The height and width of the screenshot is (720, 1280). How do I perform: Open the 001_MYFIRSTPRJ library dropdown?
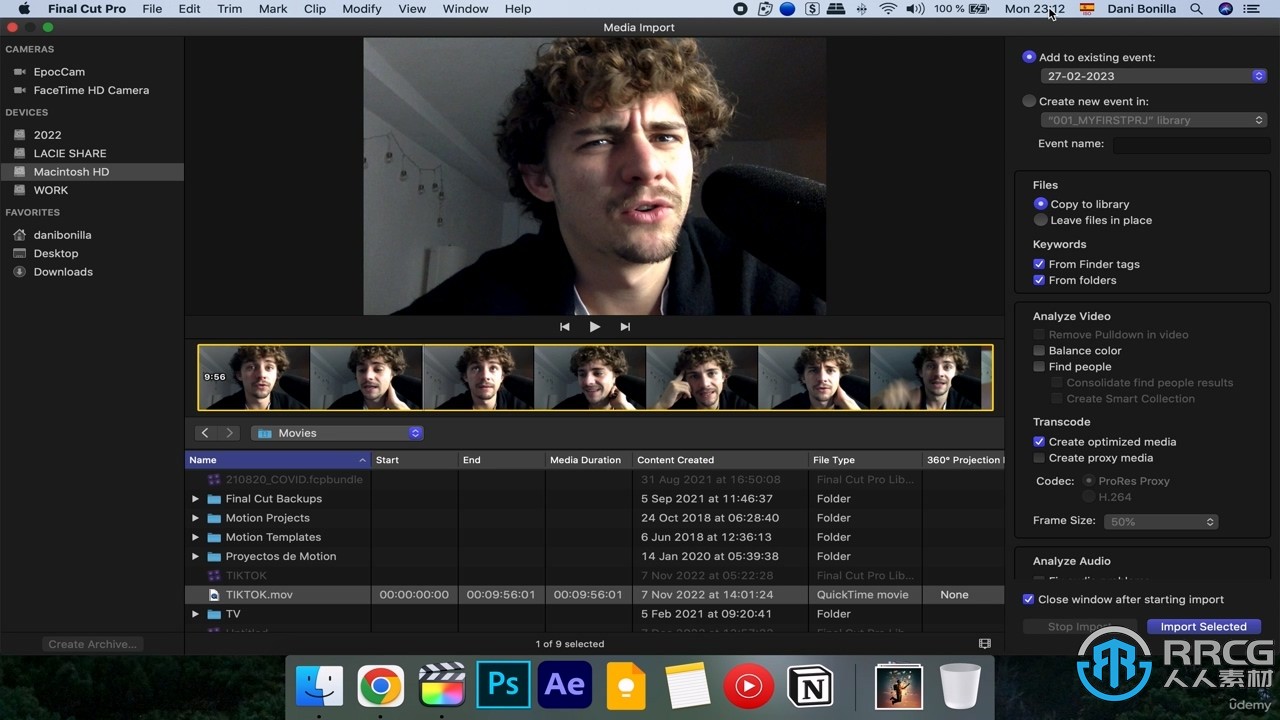(1154, 120)
